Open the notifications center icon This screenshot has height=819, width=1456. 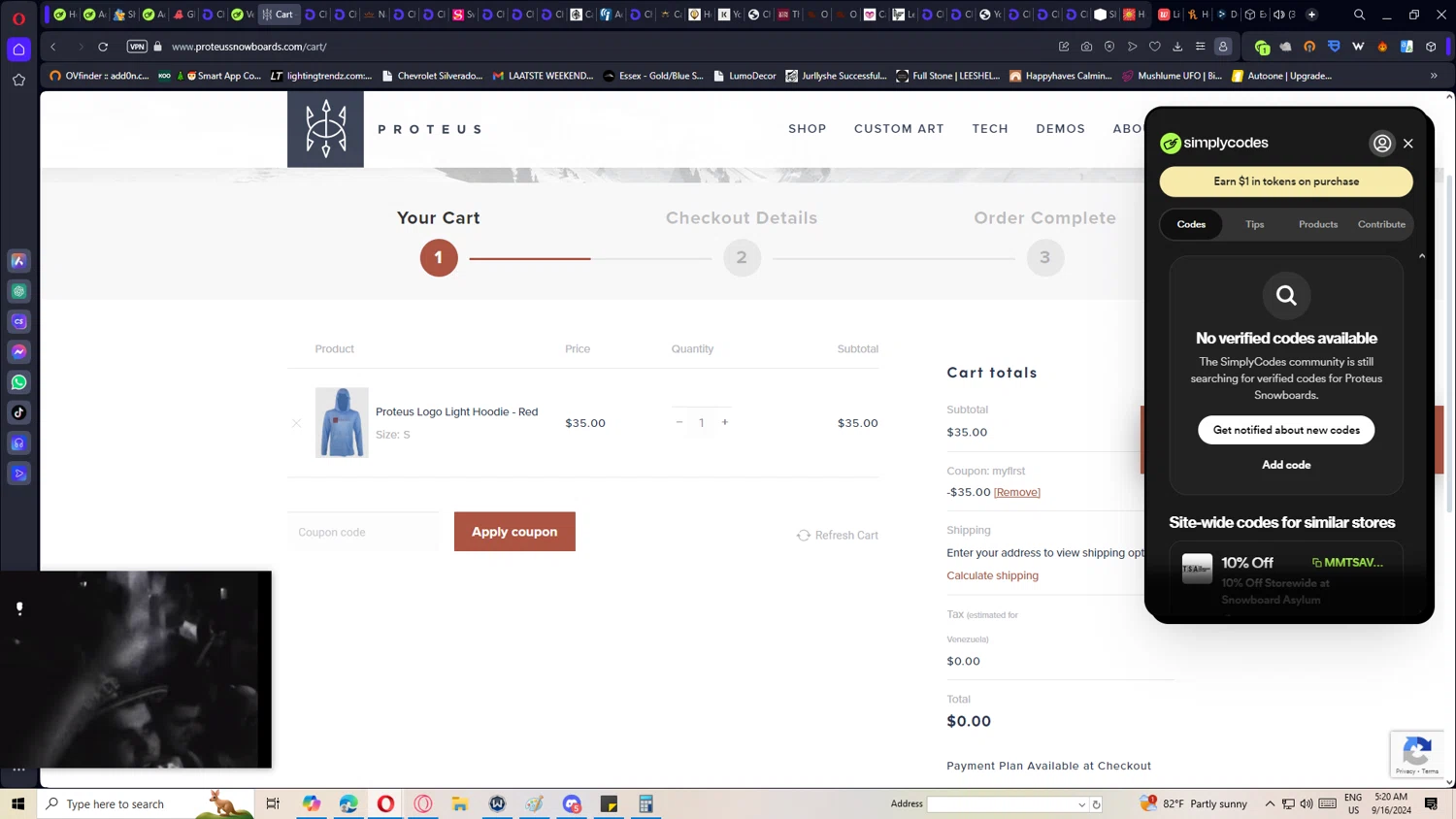pyautogui.click(x=1431, y=803)
